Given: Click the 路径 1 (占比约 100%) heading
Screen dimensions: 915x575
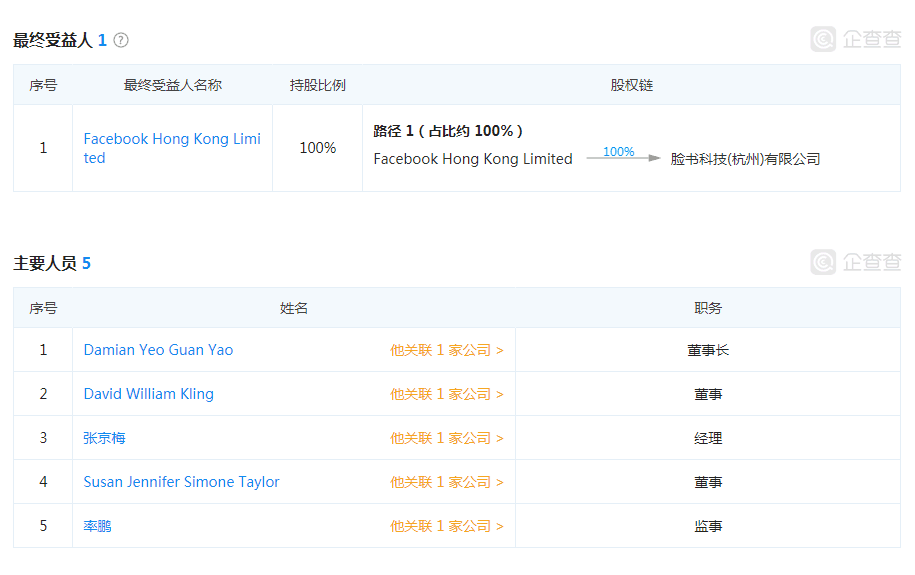Looking at the screenshot, I should 448,131.
